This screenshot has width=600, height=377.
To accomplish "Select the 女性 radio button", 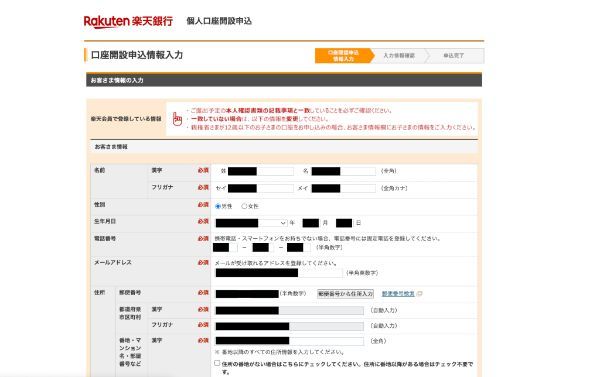I will (244, 206).
